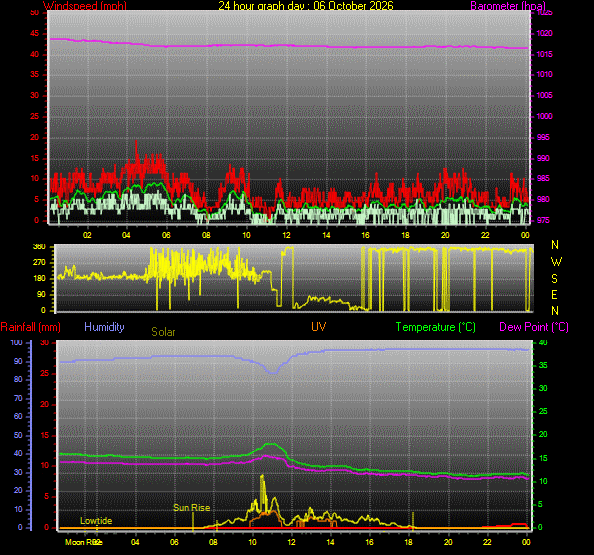Click the 12 hour tick on windspeed graph
594x555 pixels.
pyautogui.click(x=286, y=235)
